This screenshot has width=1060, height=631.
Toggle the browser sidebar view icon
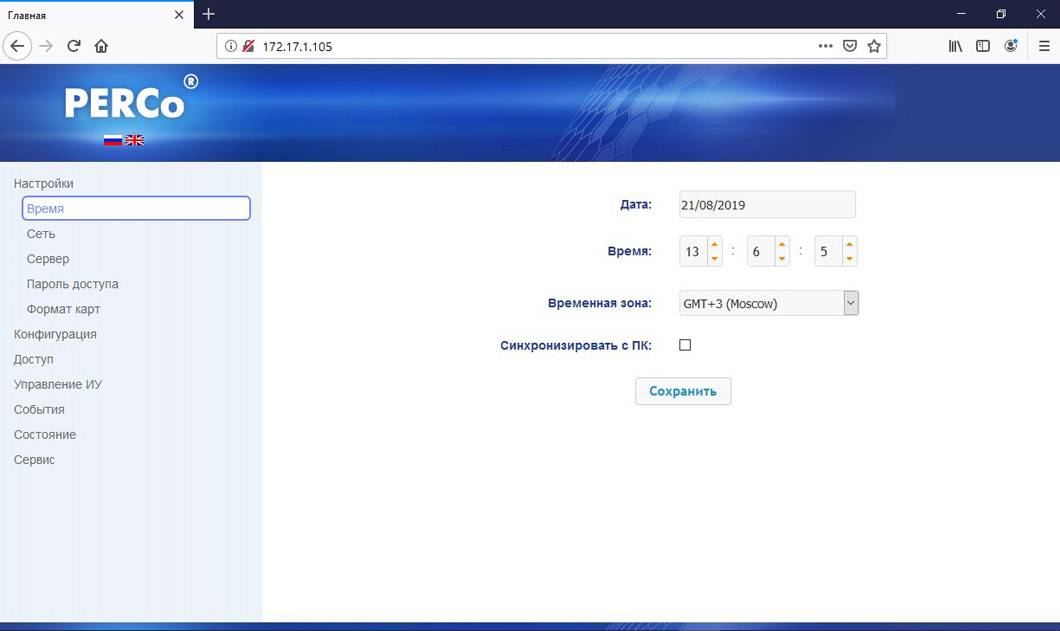click(x=983, y=46)
